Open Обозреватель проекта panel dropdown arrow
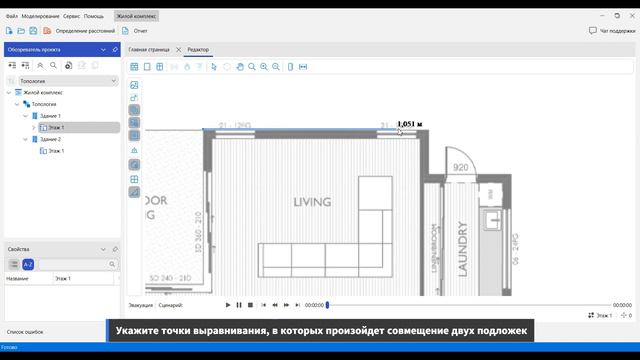This screenshot has height=360, width=640. (x=103, y=49)
